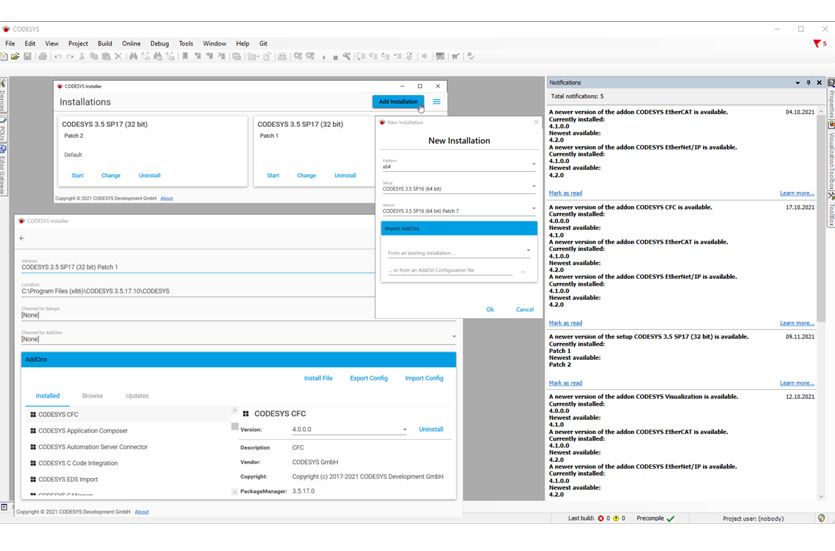835x551 pixels.
Task: Open the Devices side tab
Action: (x=3, y=96)
